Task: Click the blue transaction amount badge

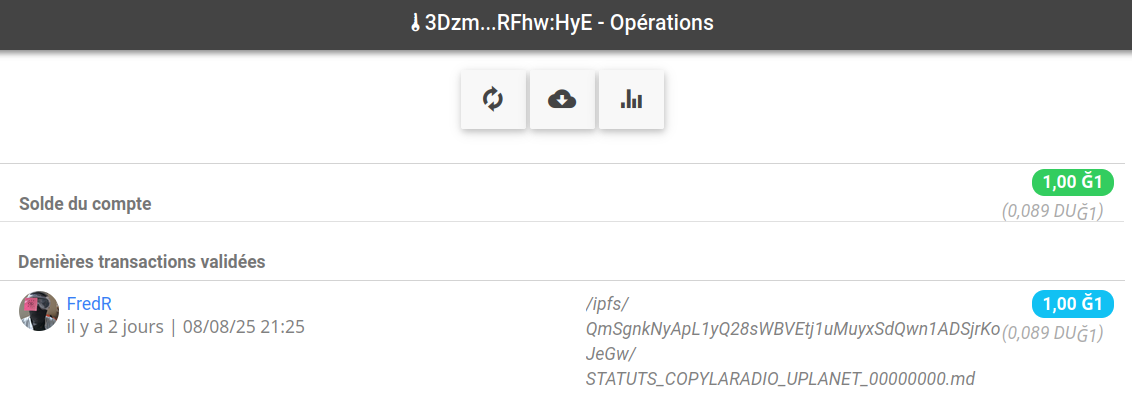Action: pos(1072,304)
